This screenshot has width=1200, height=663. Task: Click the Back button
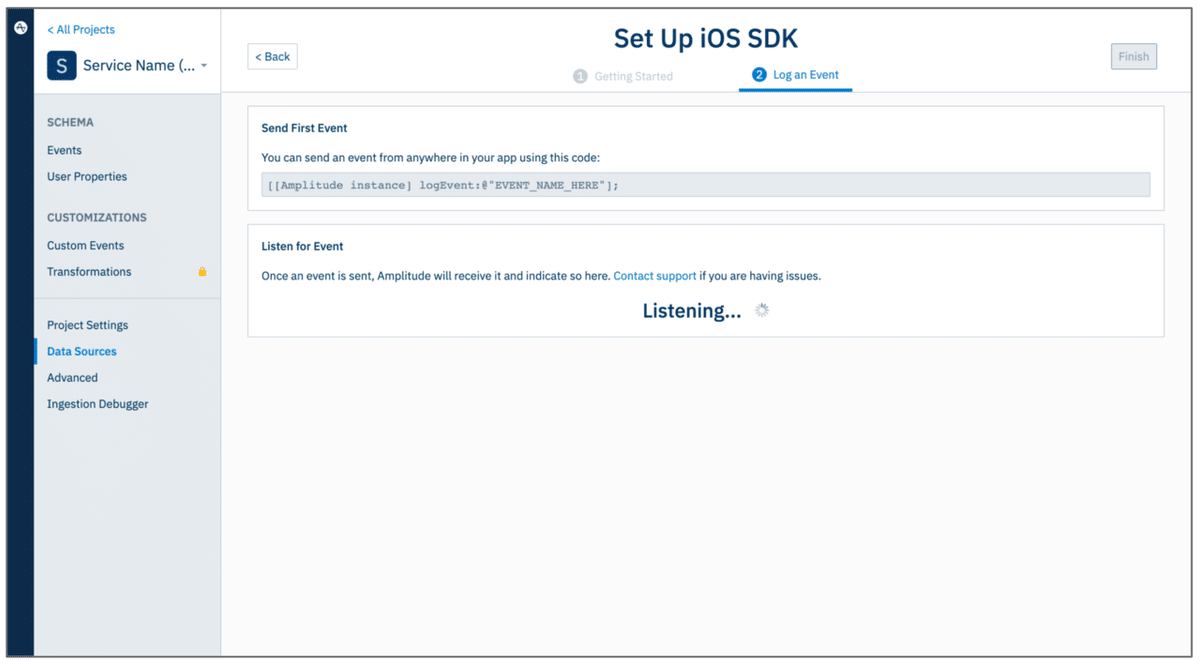pyautogui.click(x=272, y=57)
